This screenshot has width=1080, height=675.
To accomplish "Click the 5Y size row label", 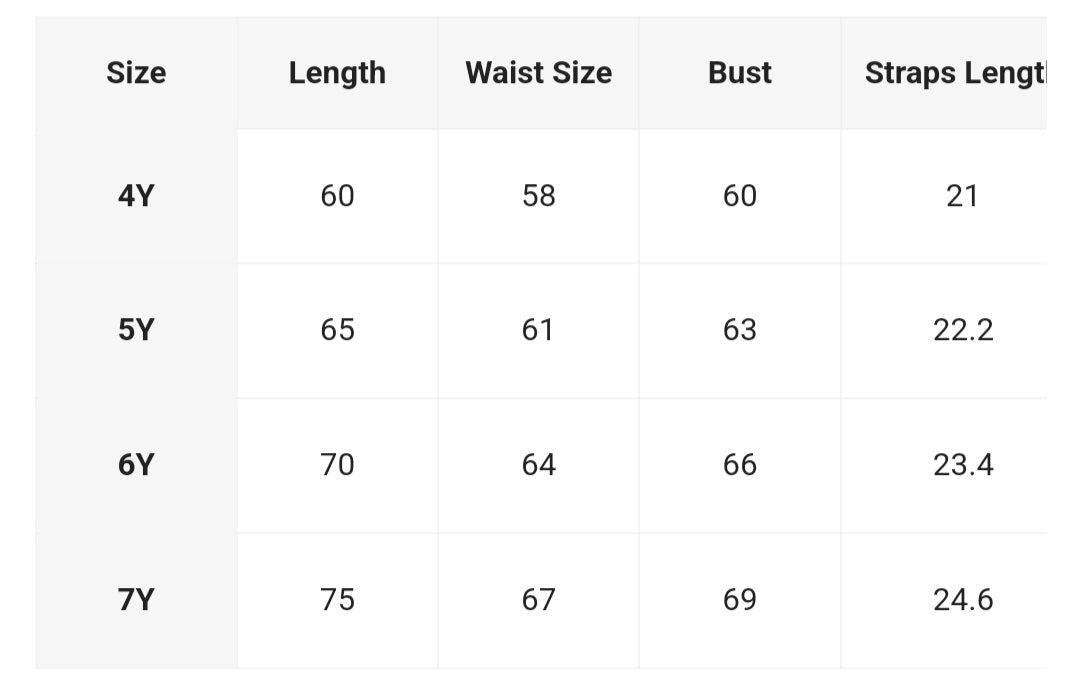I will tap(136, 330).
